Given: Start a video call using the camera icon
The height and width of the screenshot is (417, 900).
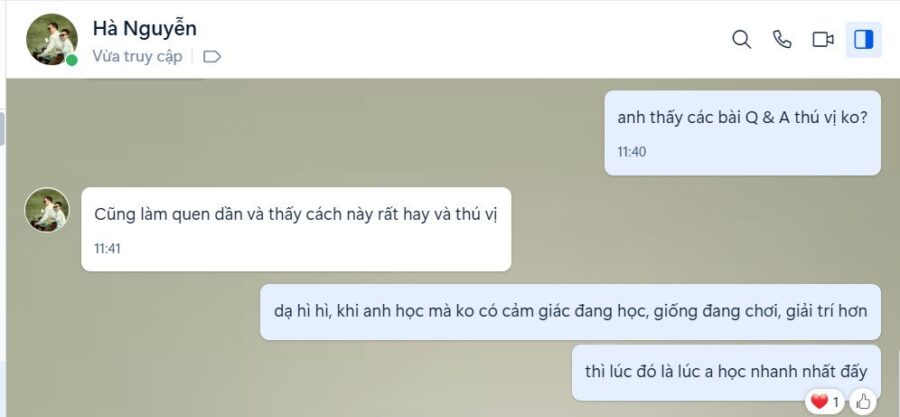Looking at the screenshot, I should point(823,40).
